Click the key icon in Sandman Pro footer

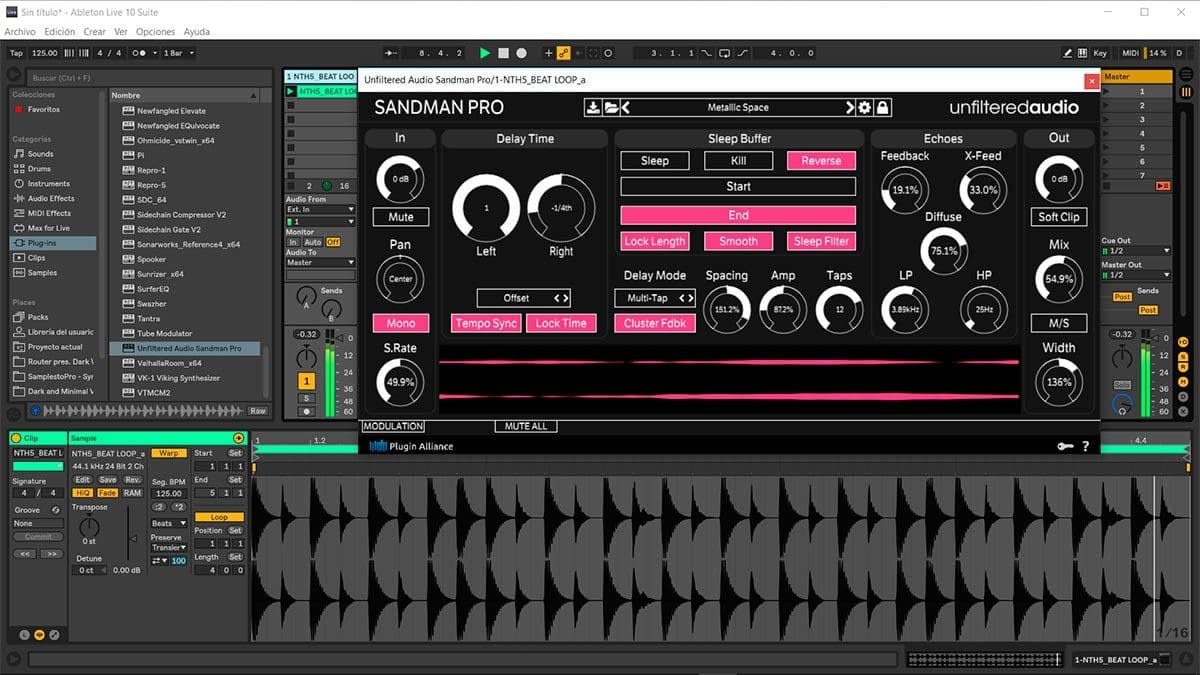click(x=1065, y=446)
